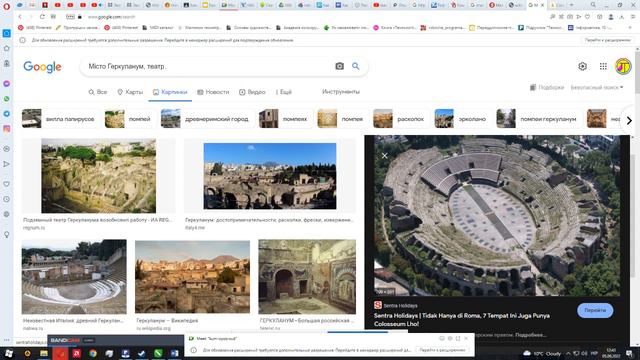Open a new tab with plus button
640x360 pixels.
coord(571,5)
